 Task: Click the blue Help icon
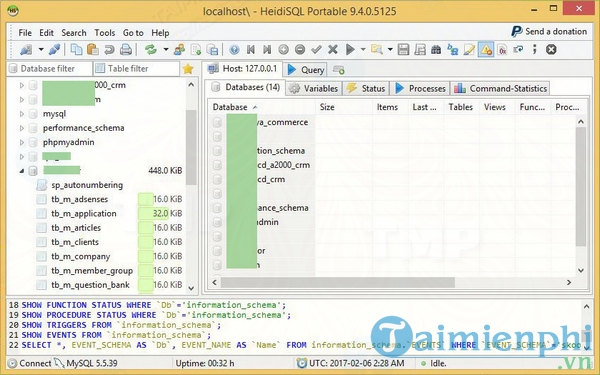[234, 50]
